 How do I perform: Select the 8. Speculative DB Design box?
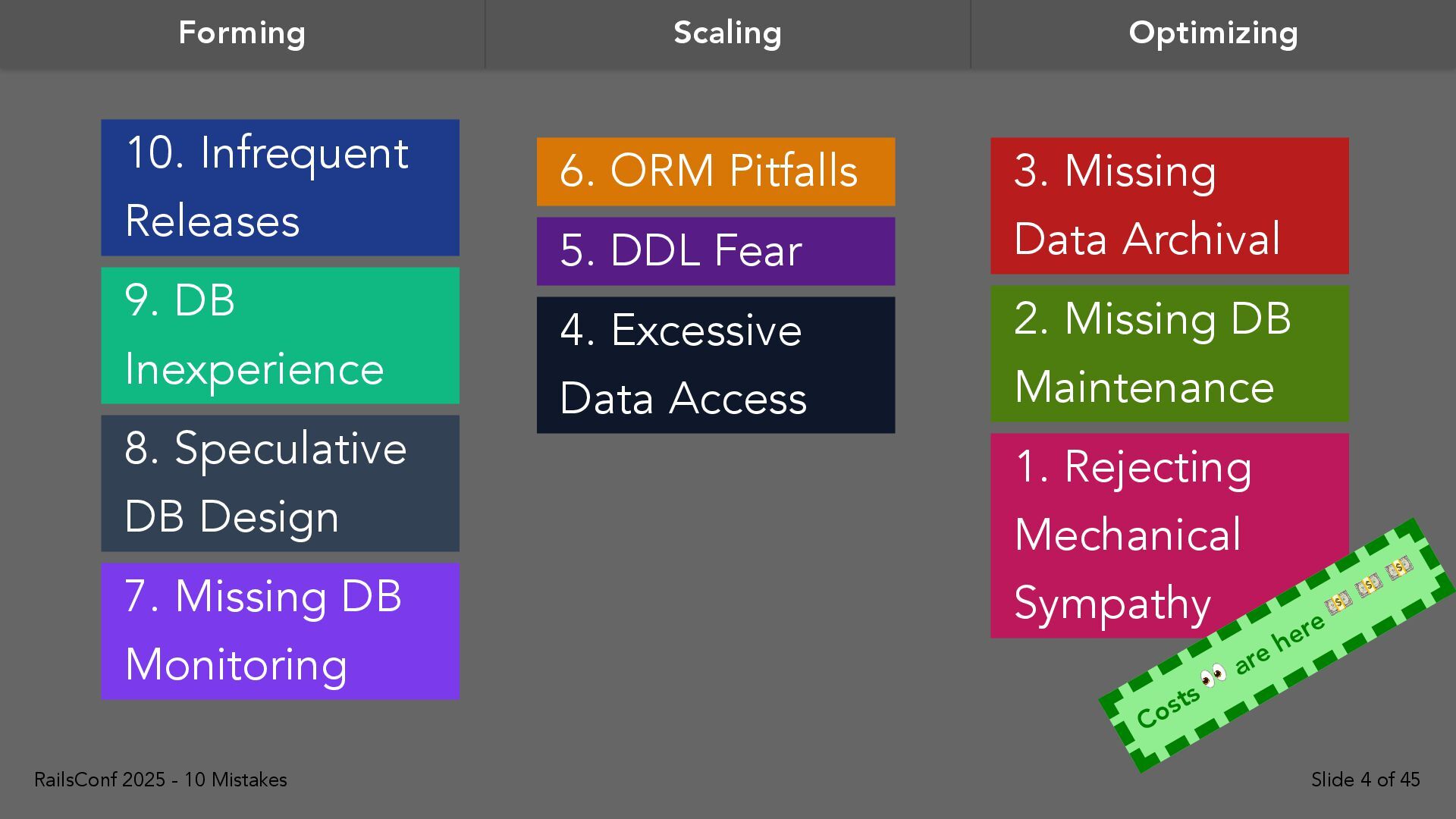point(280,483)
